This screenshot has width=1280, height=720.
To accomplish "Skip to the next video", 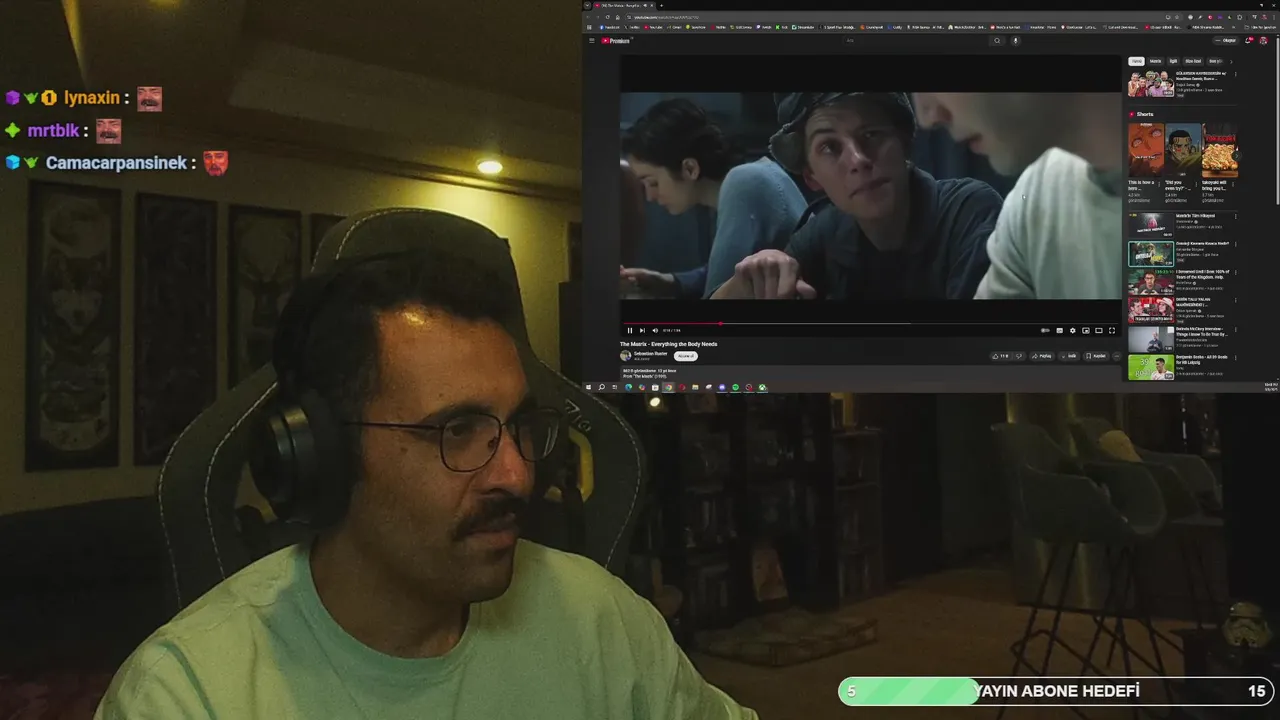I will click(x=642, y=330).
